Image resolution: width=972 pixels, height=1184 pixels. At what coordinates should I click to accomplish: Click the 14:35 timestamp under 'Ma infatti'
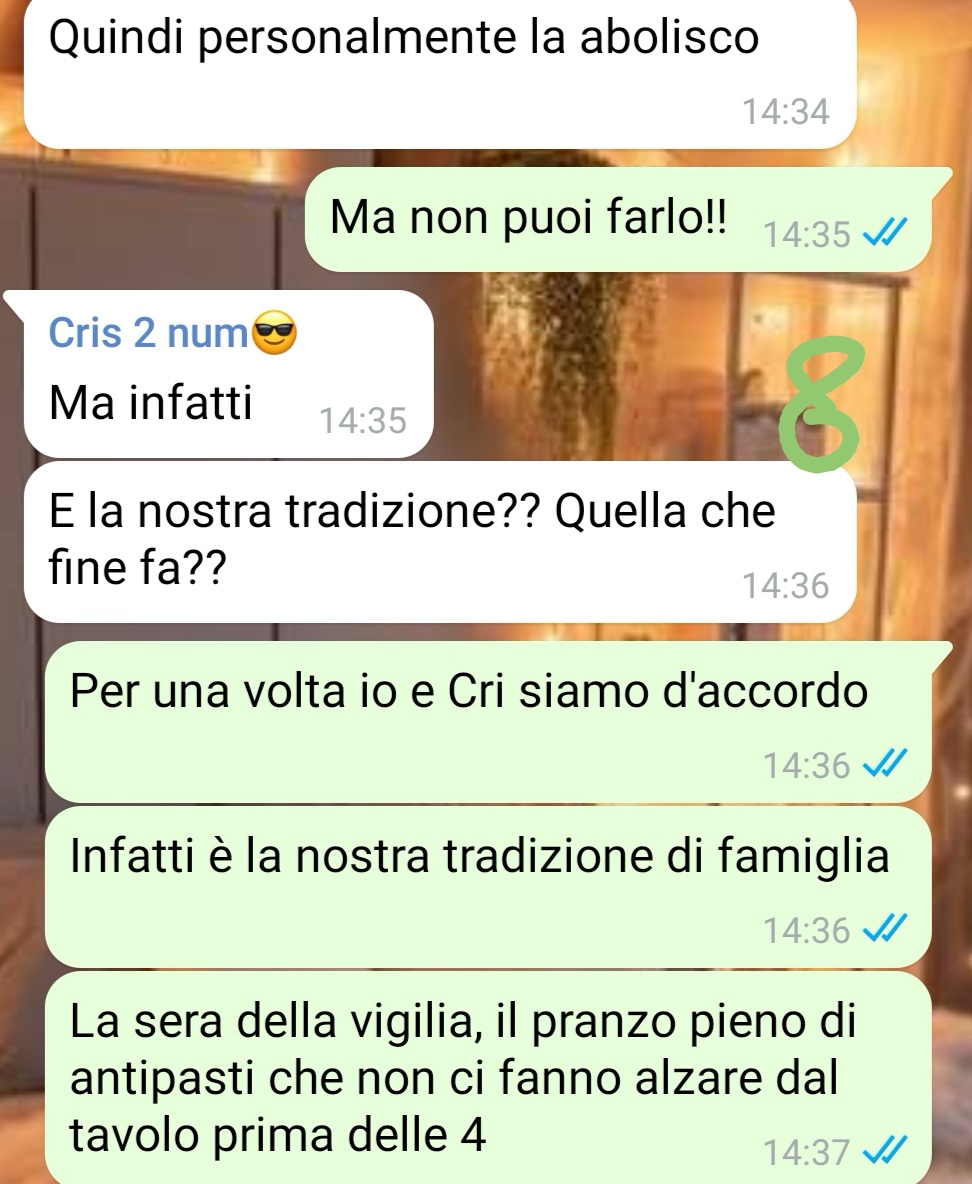tap(363, 421)
